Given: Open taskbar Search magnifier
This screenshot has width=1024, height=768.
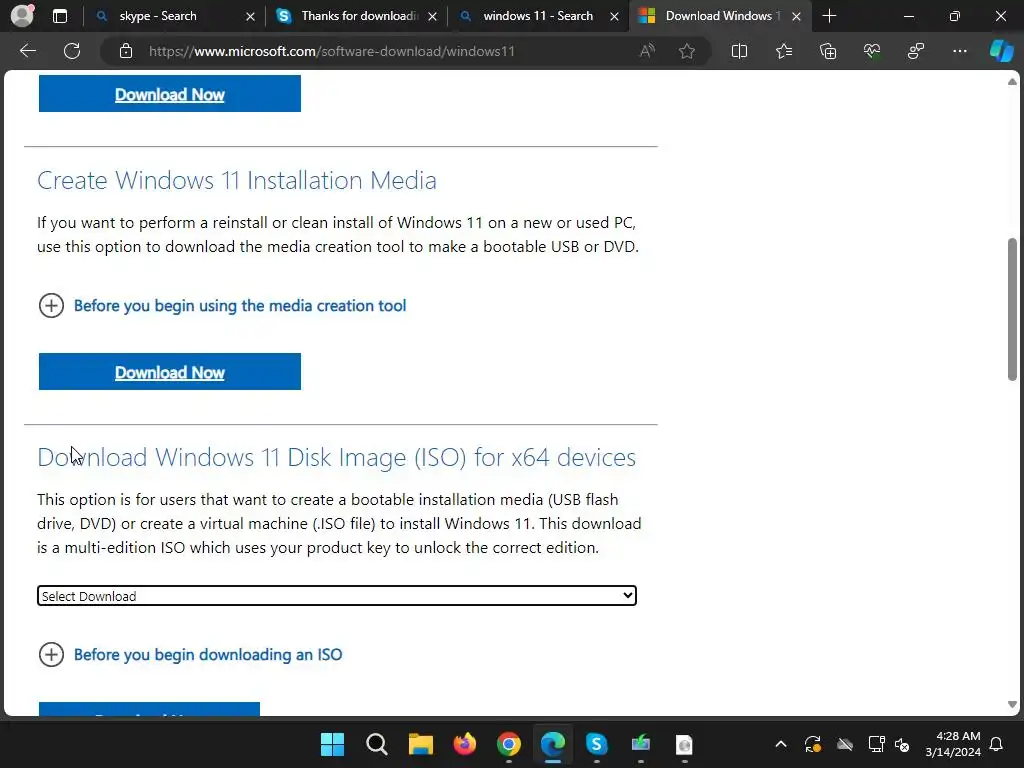Looking at the screenshot, I should [377, 744].
